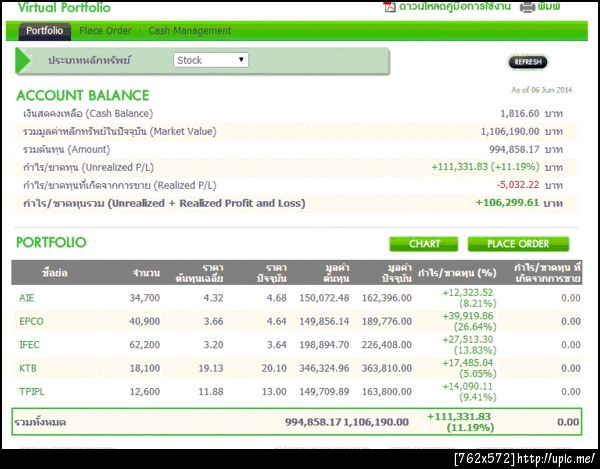Select IFEC profit +27,513.30
Viewport: 600px width, 469px height.
468,340
